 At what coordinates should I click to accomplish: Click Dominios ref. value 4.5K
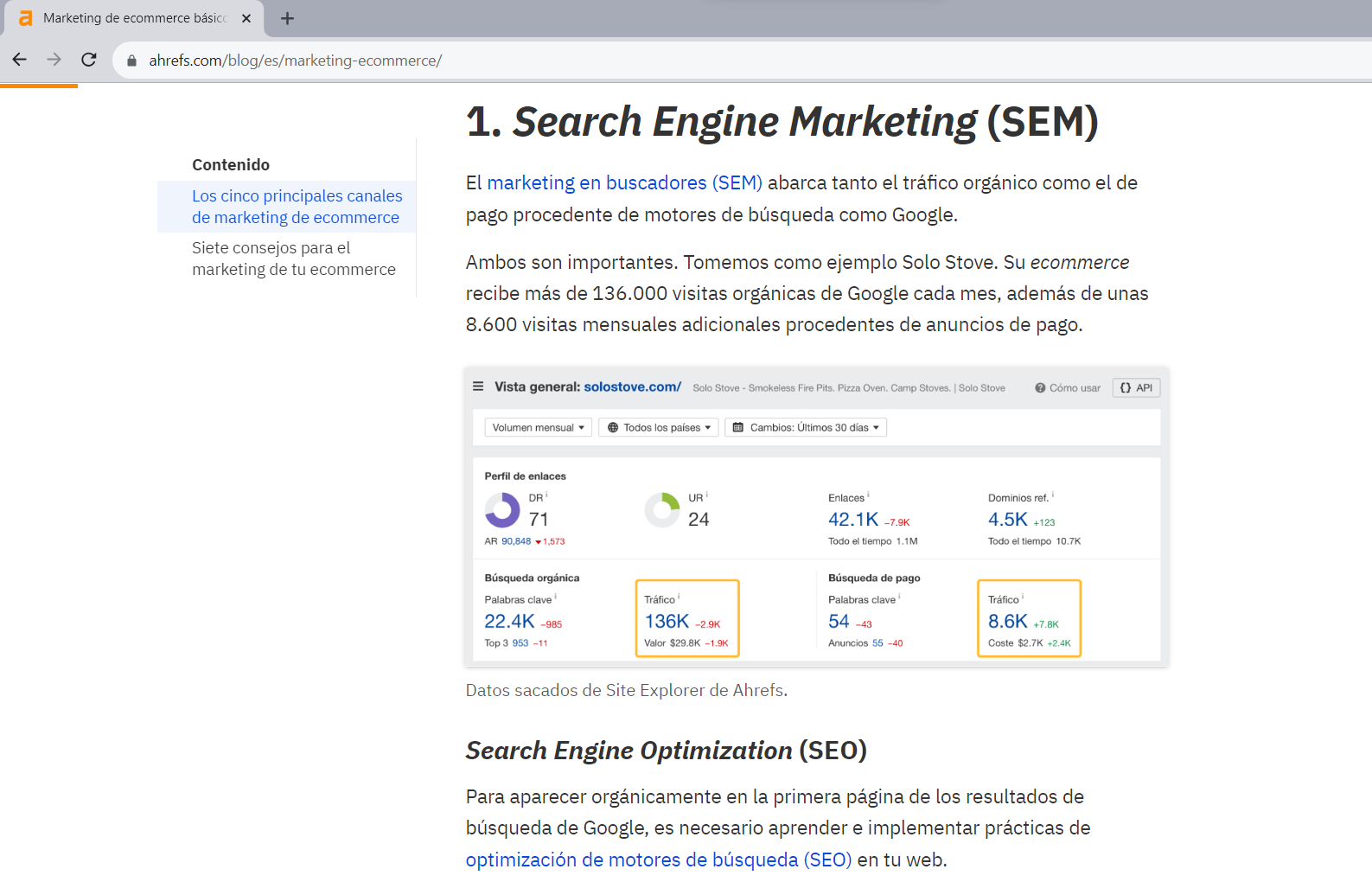click(x=1008, y=520)
